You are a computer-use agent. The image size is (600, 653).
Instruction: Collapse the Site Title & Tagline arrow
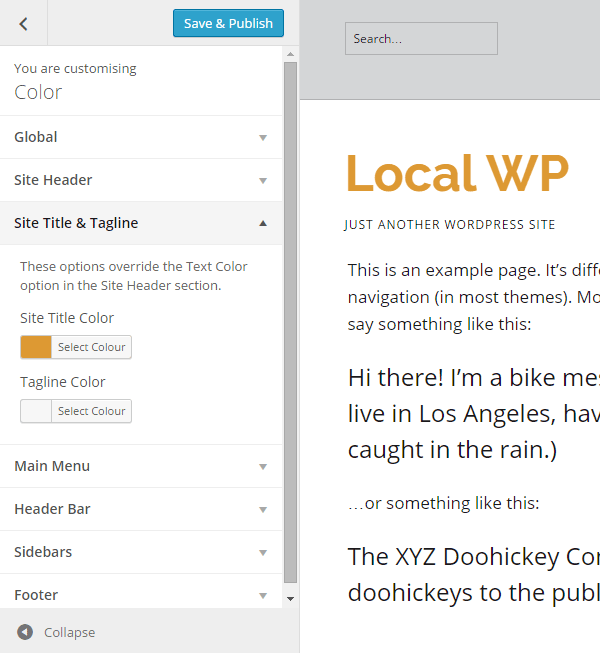263,223
